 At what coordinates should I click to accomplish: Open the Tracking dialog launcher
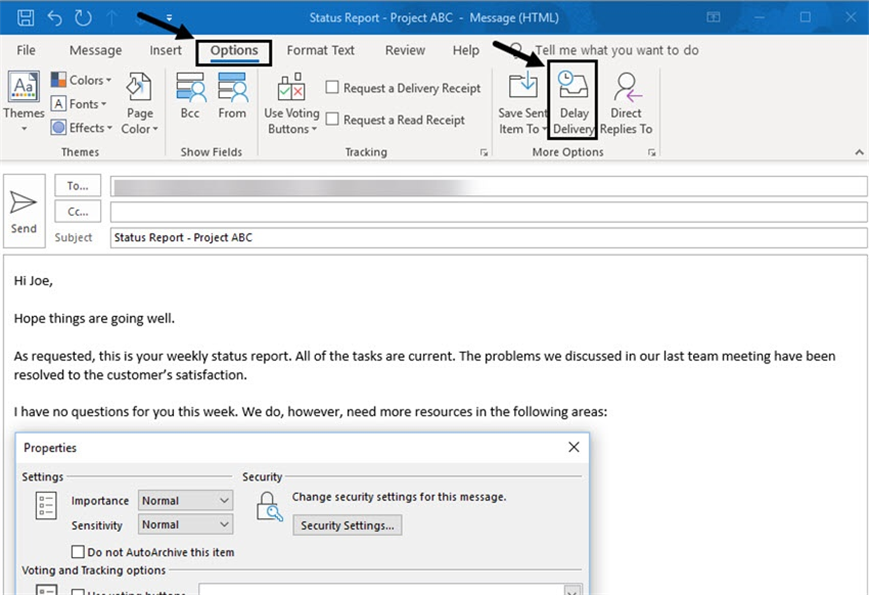[484, 152]
